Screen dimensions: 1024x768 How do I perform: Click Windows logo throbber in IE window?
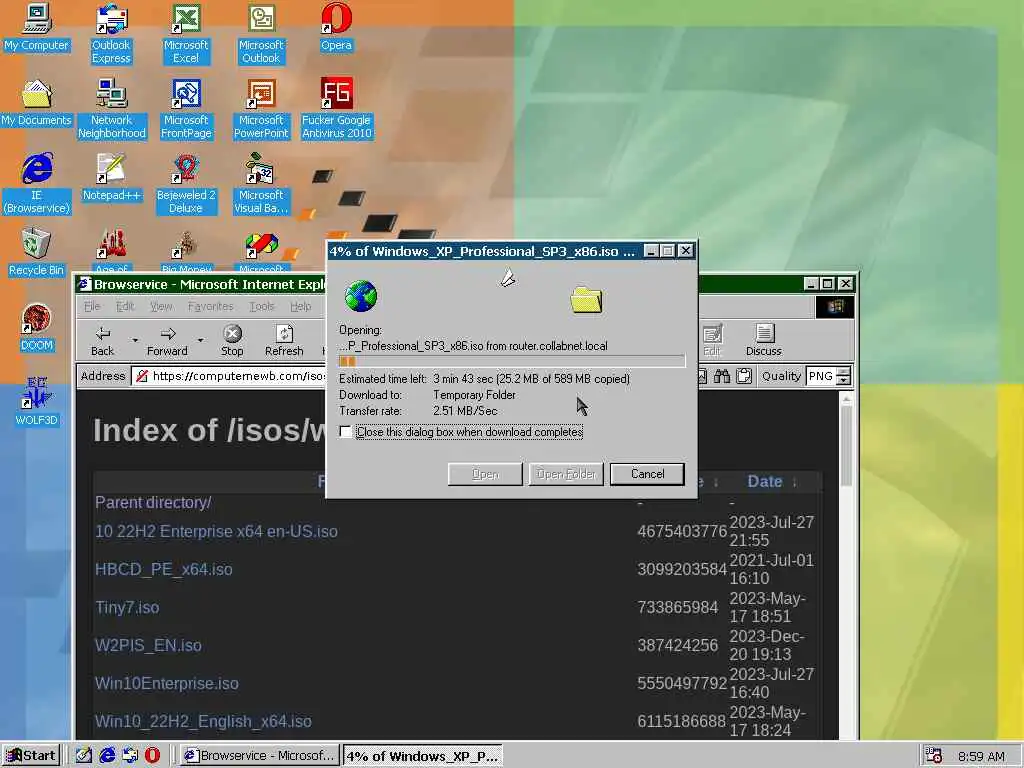(x=835, y=306)
